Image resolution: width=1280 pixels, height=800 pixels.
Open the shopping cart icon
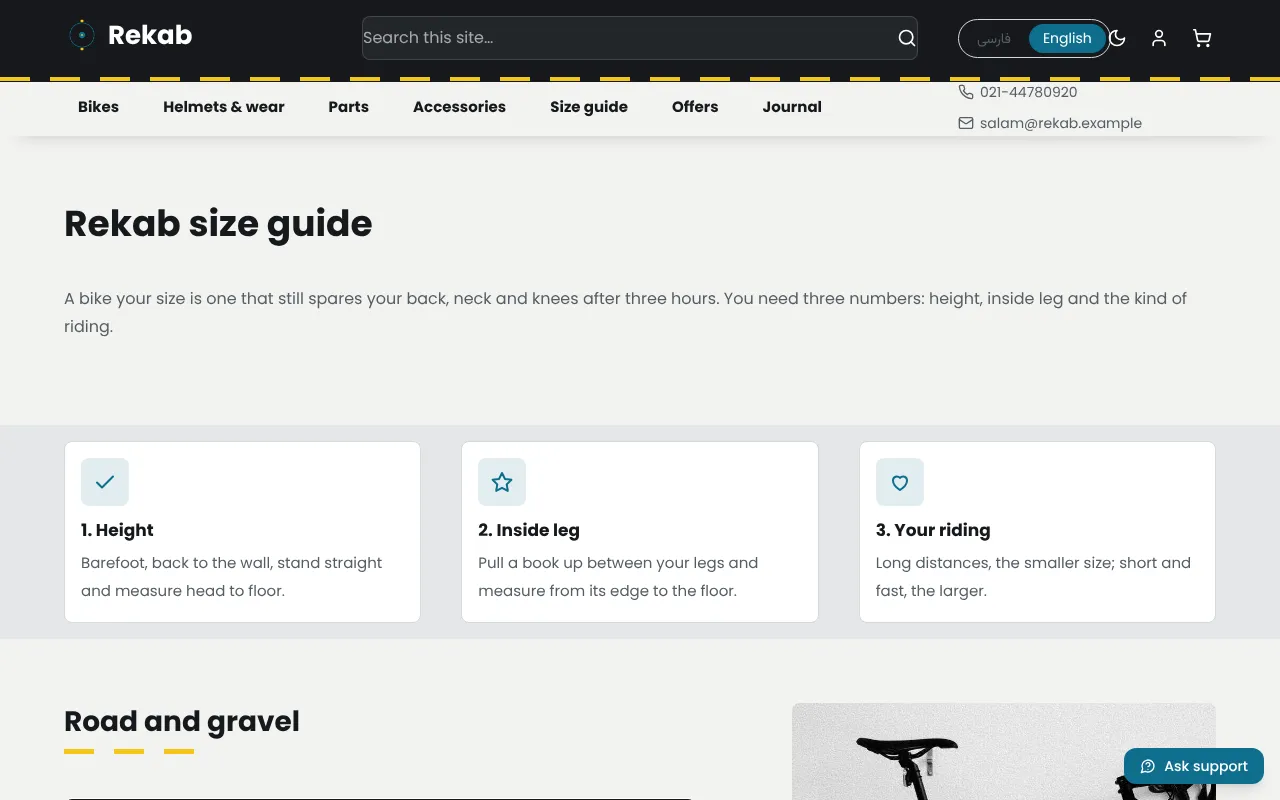pyautogui.click(x=1202, y=38)
